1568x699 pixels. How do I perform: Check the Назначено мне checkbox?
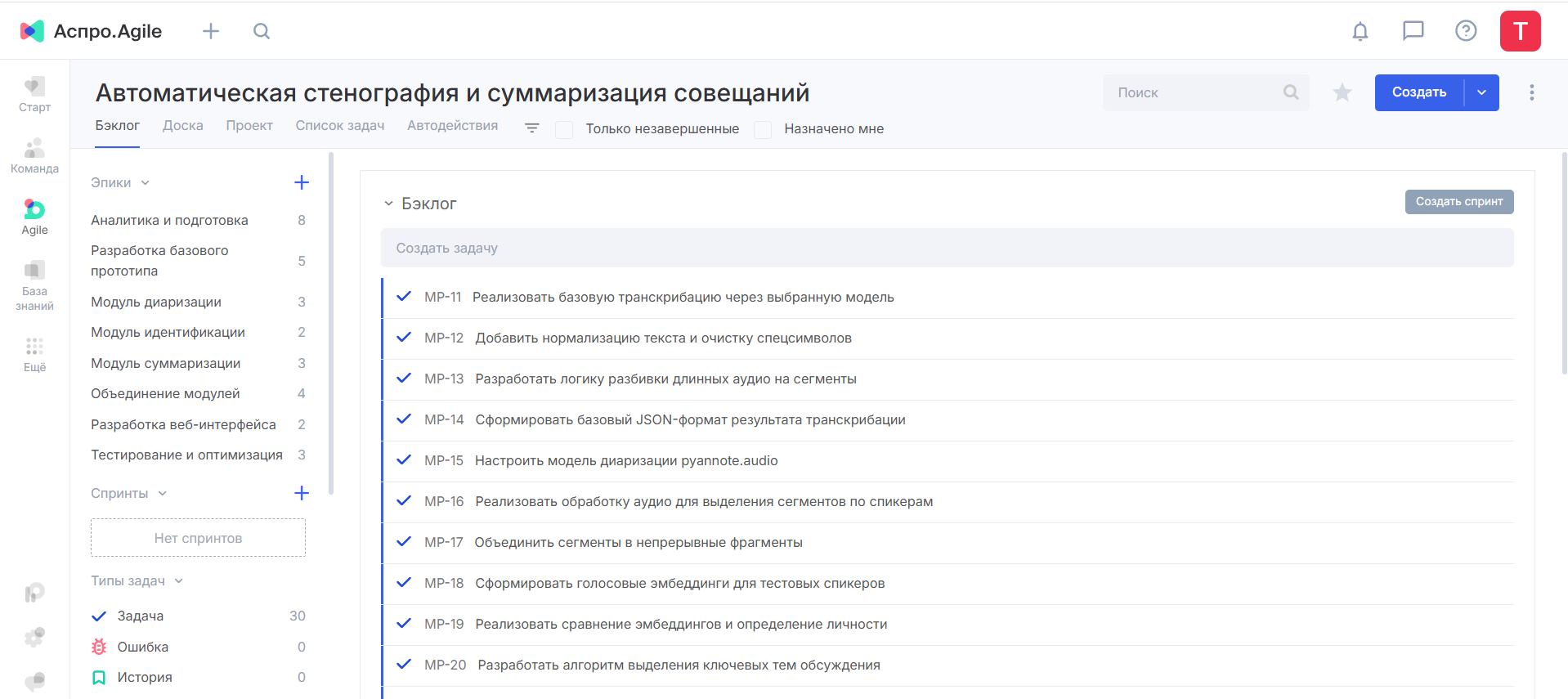(763, 129)
